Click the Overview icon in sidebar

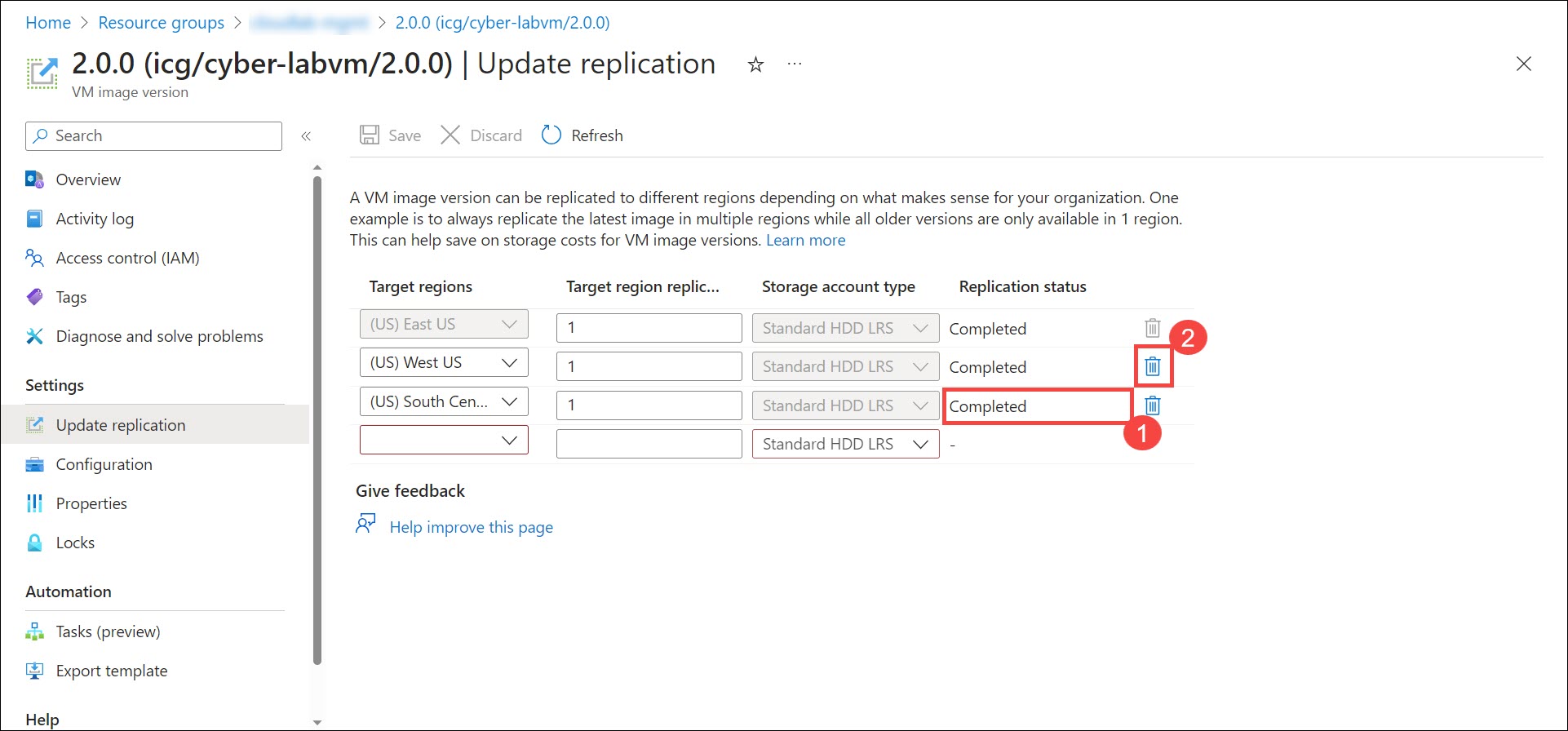[34, 179]
